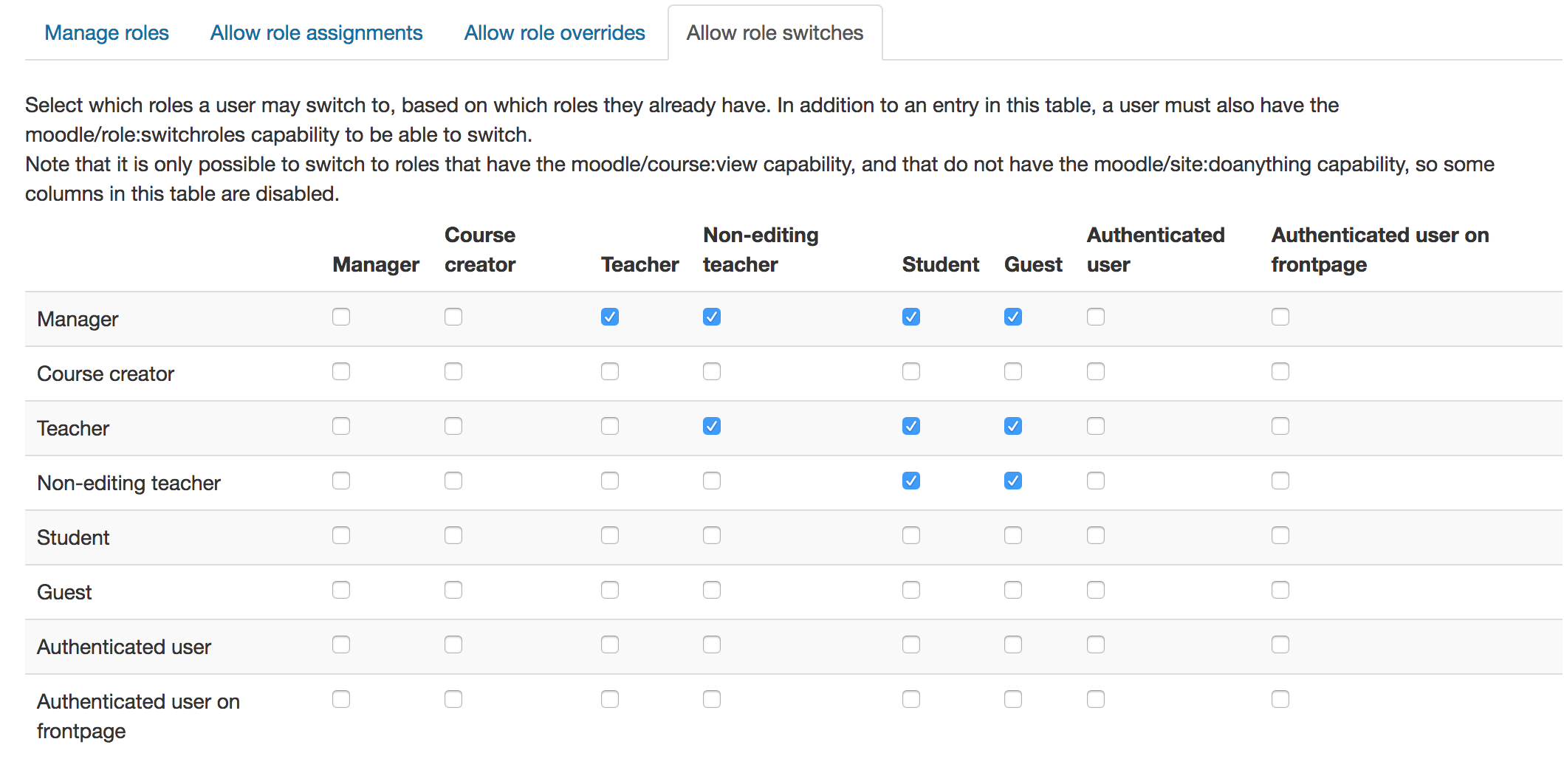Uncheck Manager row Student column checkbox
This screenshot has height=784, width=1564.
(911, 317)
